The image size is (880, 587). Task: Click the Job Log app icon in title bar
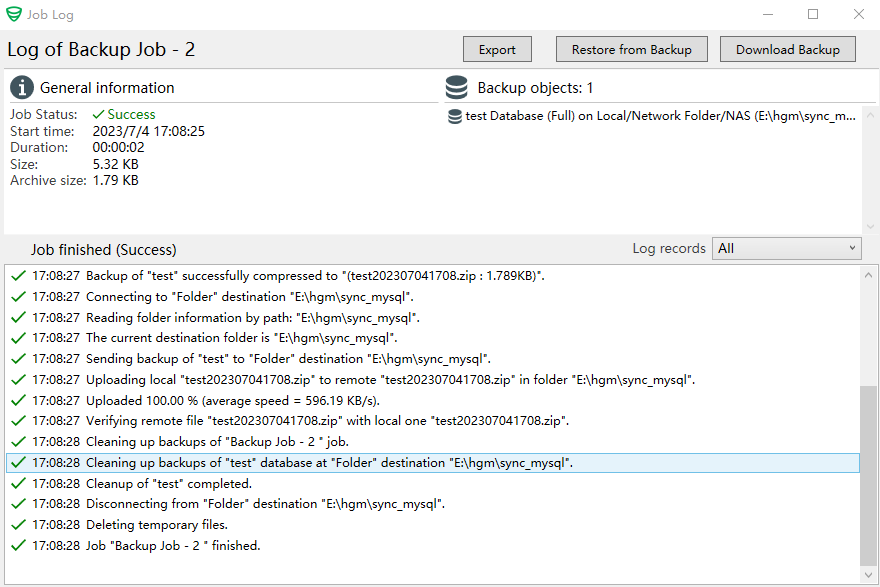(14, 14)
